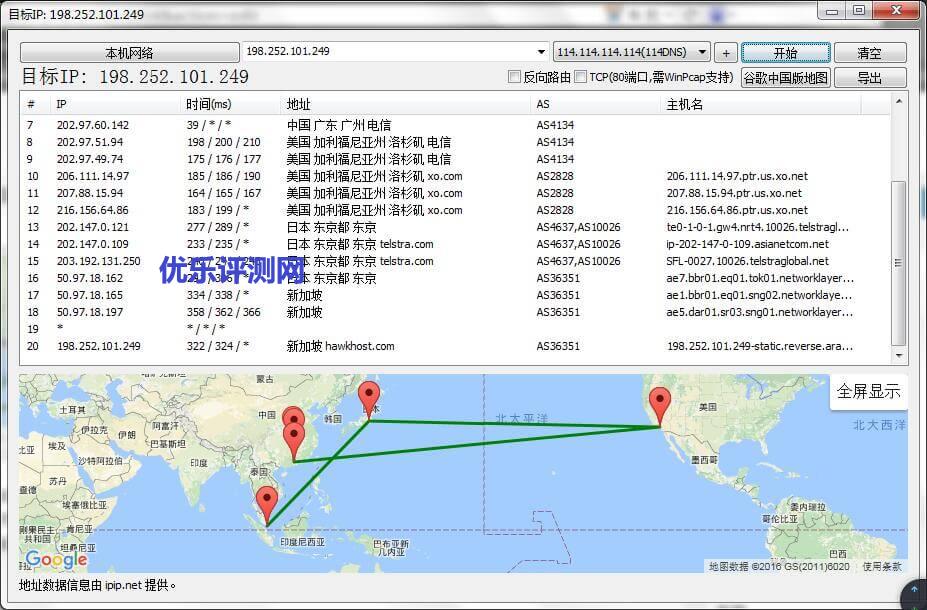The height and width of the screenshot is (610, 927).
Task: Open the 使用条款 link on the map
Action: (882, 567)
